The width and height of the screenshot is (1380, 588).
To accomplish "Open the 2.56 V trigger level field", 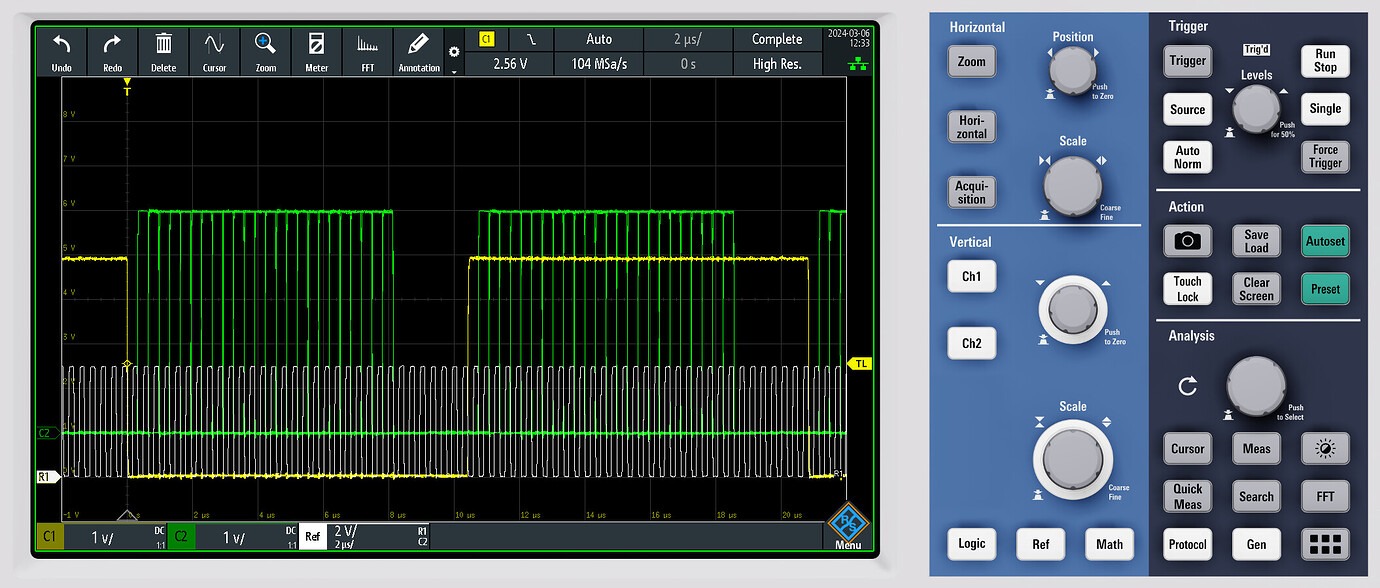I will click(510, 64).
